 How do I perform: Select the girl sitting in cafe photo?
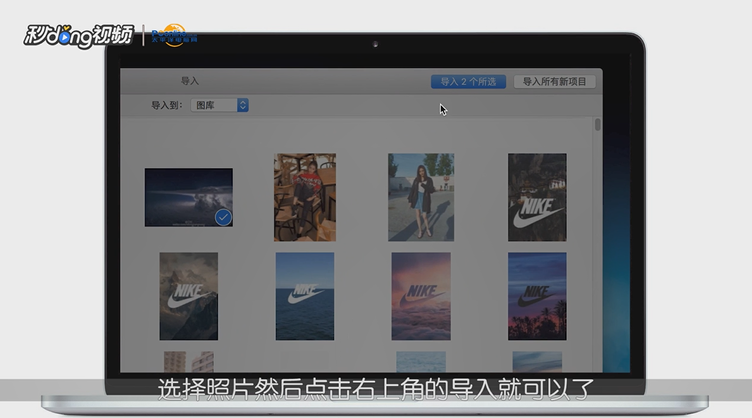305,197
